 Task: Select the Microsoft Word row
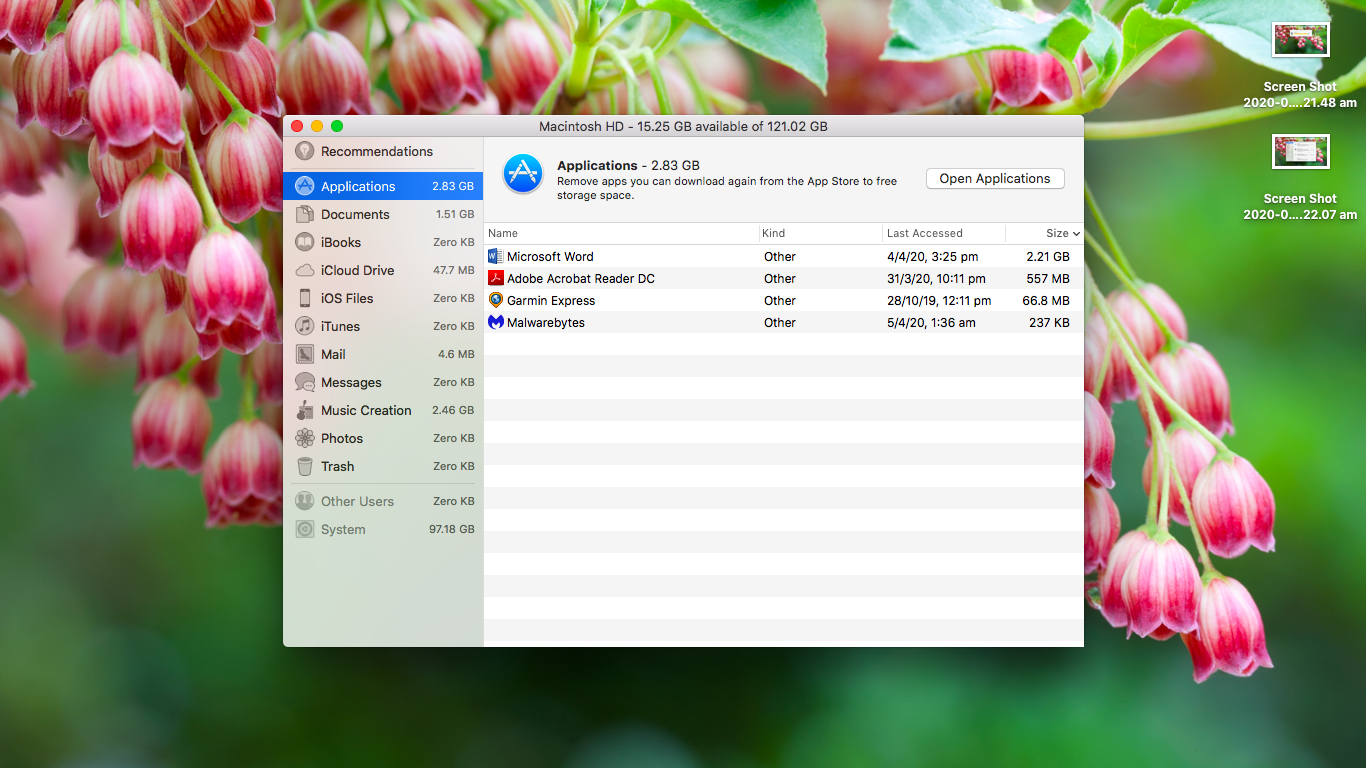click(x=550, y=256)
